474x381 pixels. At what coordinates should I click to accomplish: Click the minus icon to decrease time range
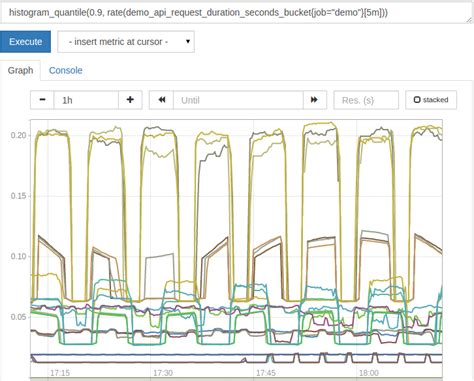pyautogui.click(x=42, y=100)
